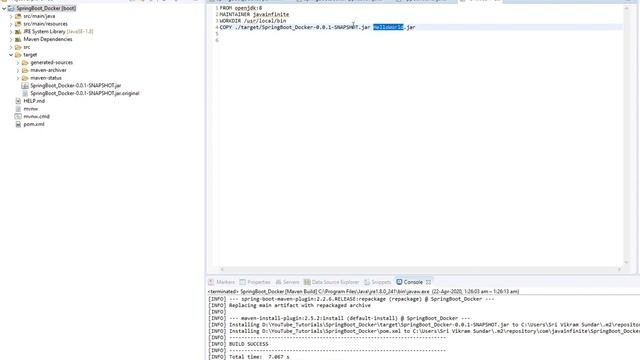Click the generated-sources folder icon

25,62
